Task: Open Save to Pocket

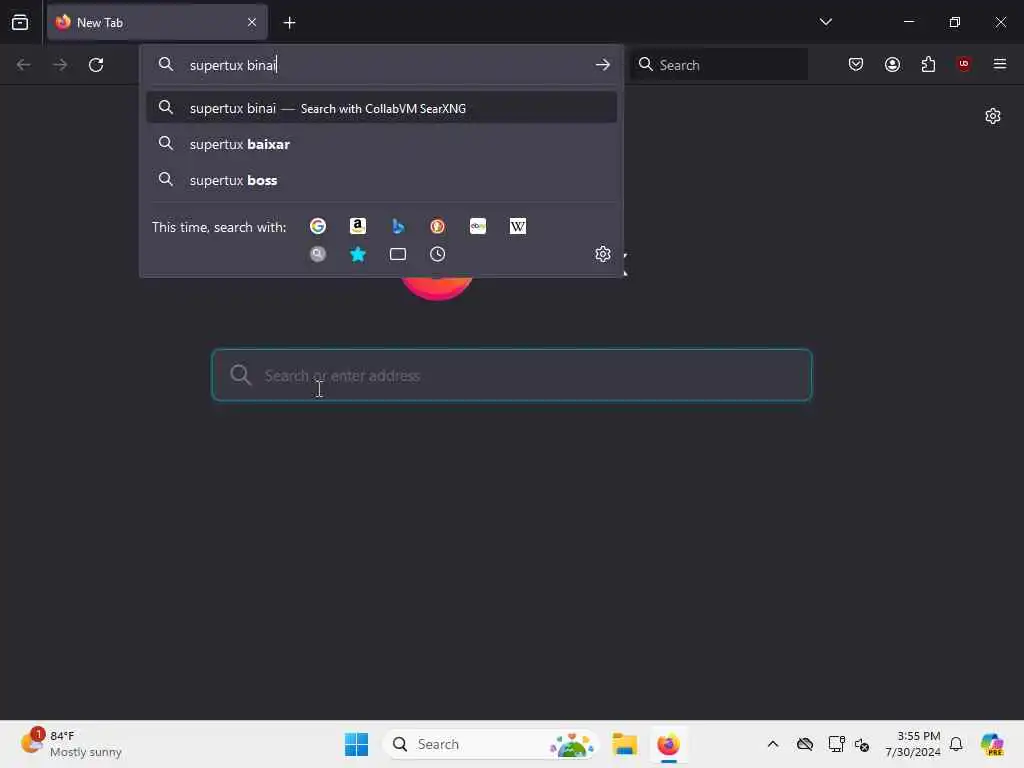Action: (x=856, y=64)
